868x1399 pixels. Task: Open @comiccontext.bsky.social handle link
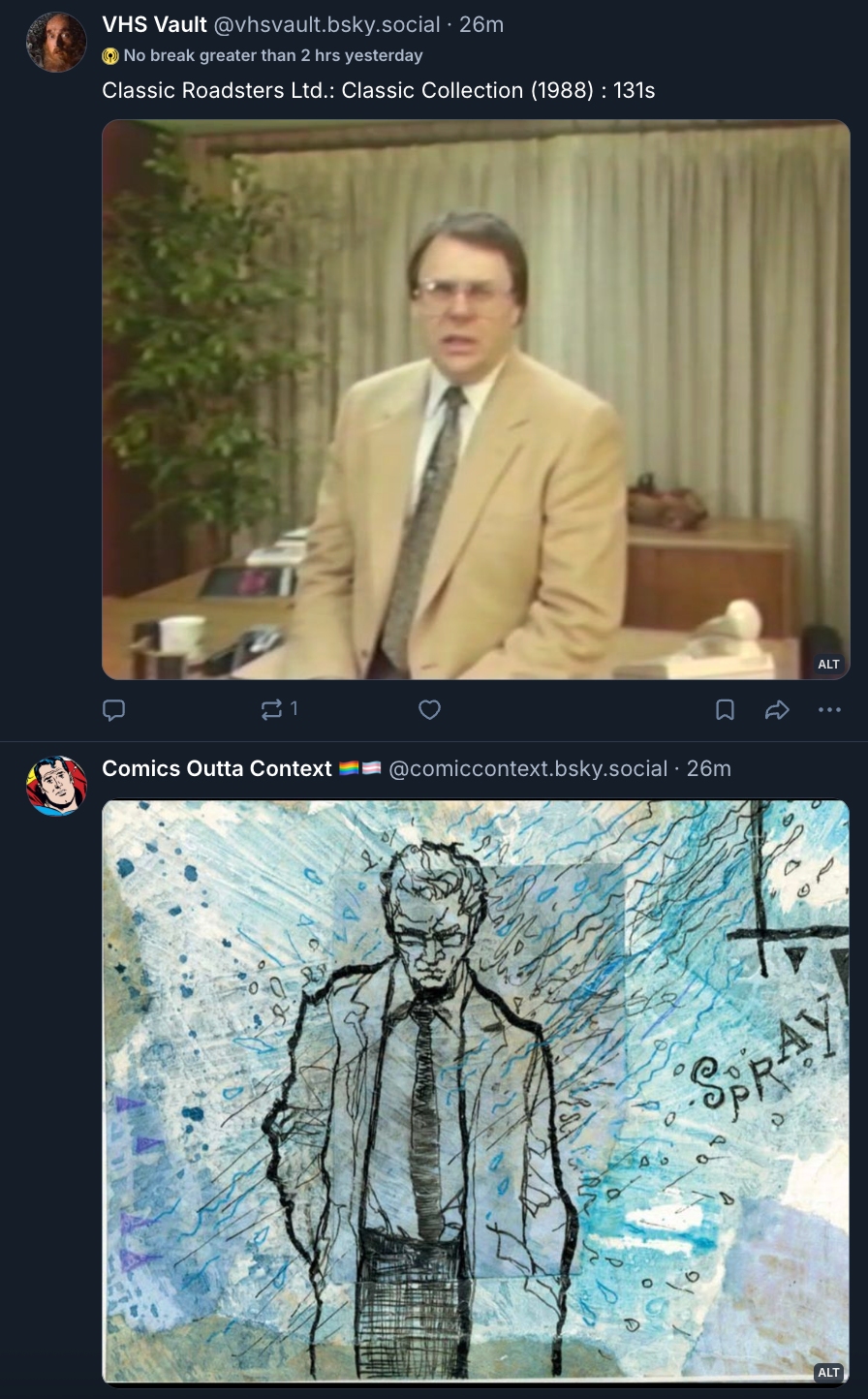[x=528, y=768]
